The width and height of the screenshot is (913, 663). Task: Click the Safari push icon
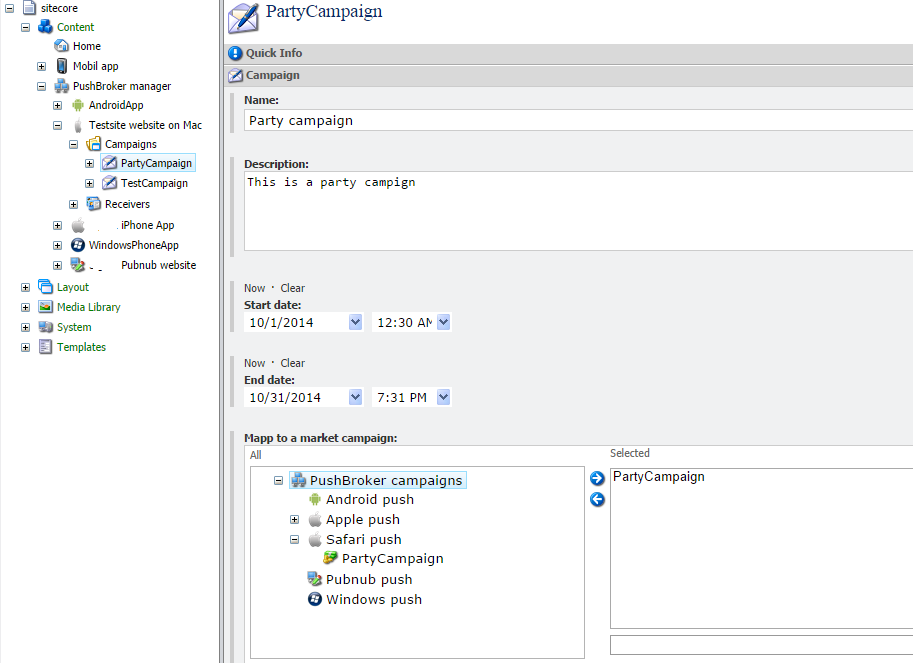coord(315,539)
